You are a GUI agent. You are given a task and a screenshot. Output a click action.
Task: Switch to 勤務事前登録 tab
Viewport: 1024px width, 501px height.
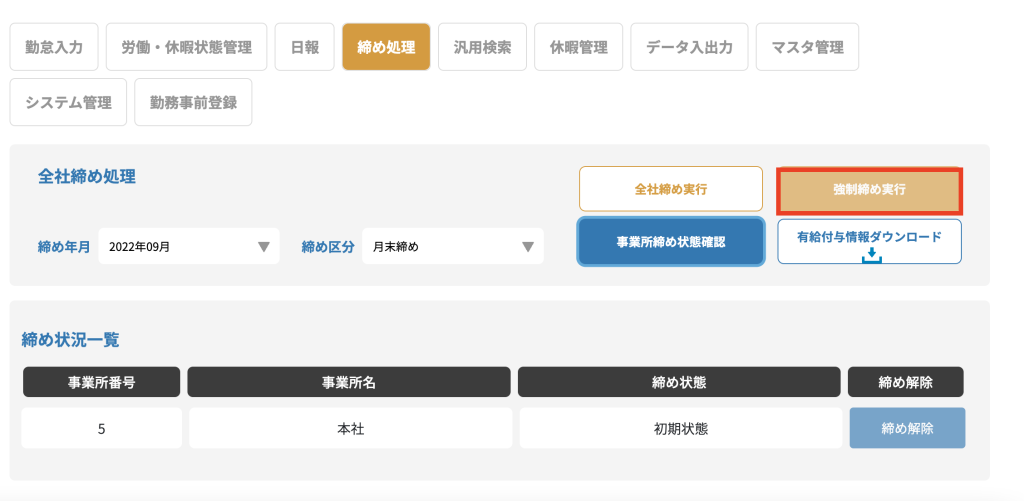click(x=193, y=103)
